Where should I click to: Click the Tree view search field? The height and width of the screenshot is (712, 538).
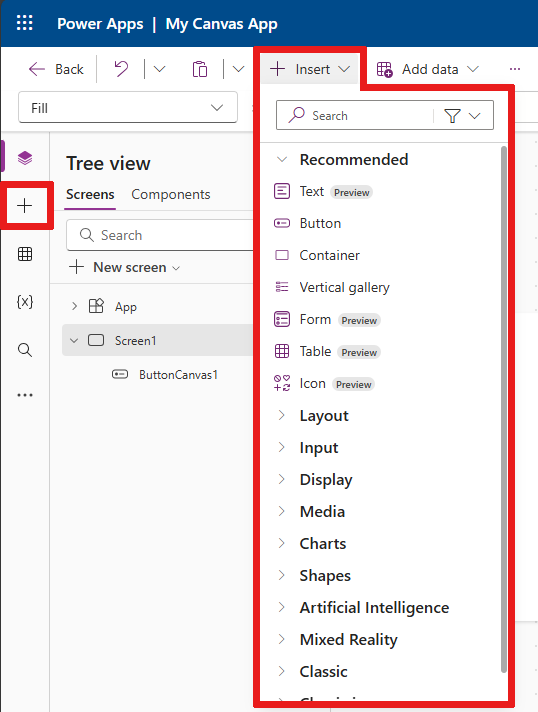tap(160, 235)
